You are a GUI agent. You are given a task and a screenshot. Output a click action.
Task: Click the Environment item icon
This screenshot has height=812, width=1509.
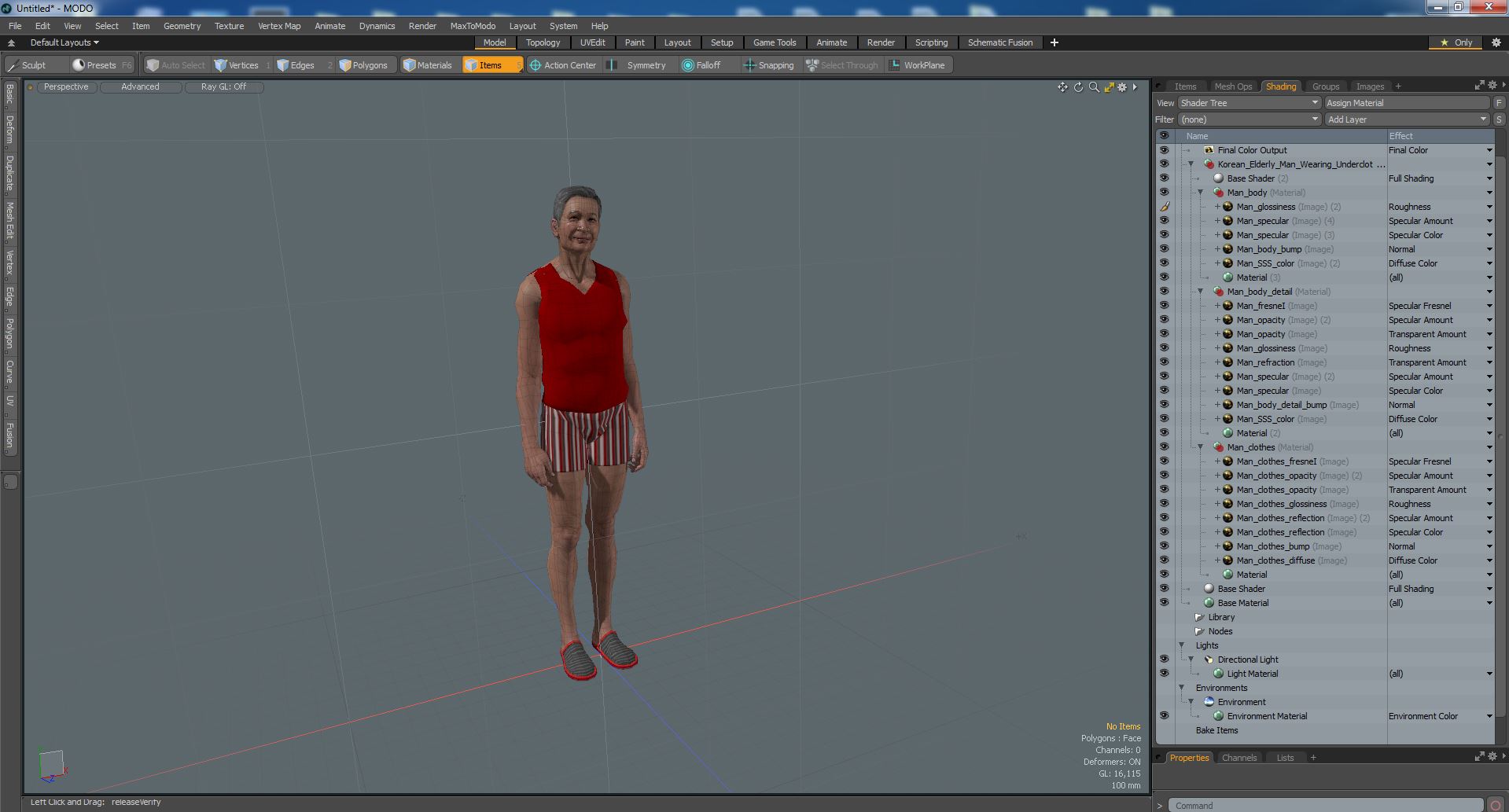tap(1209, 702)
